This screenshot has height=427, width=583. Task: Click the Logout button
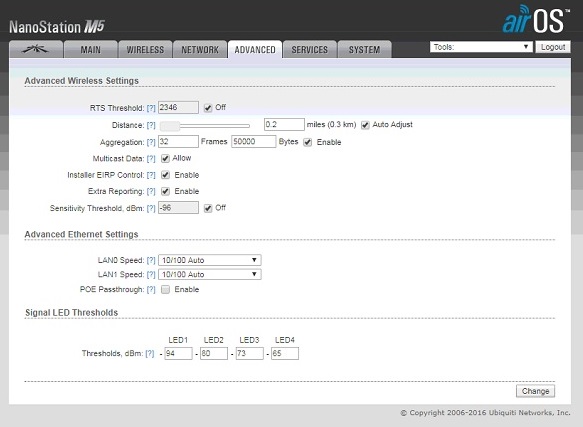553,47
